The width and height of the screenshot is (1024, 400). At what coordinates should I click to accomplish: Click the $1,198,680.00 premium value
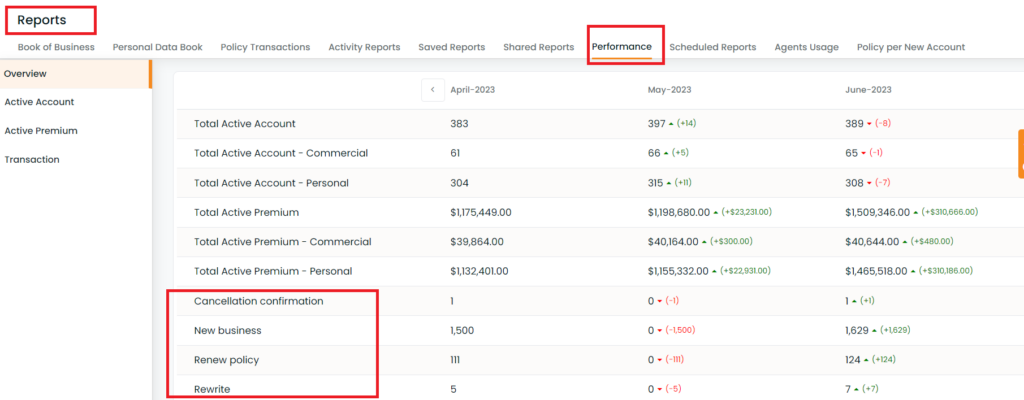679,212
